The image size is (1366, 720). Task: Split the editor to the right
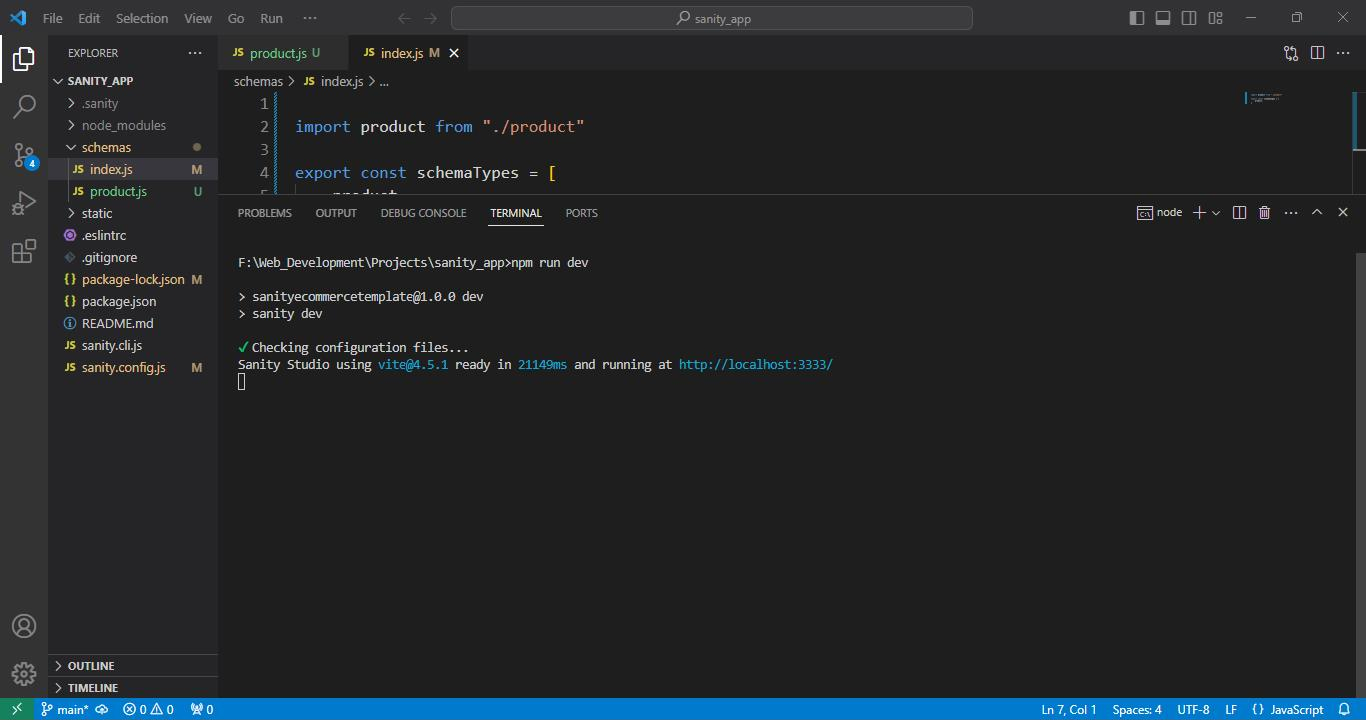(1317, 53)
